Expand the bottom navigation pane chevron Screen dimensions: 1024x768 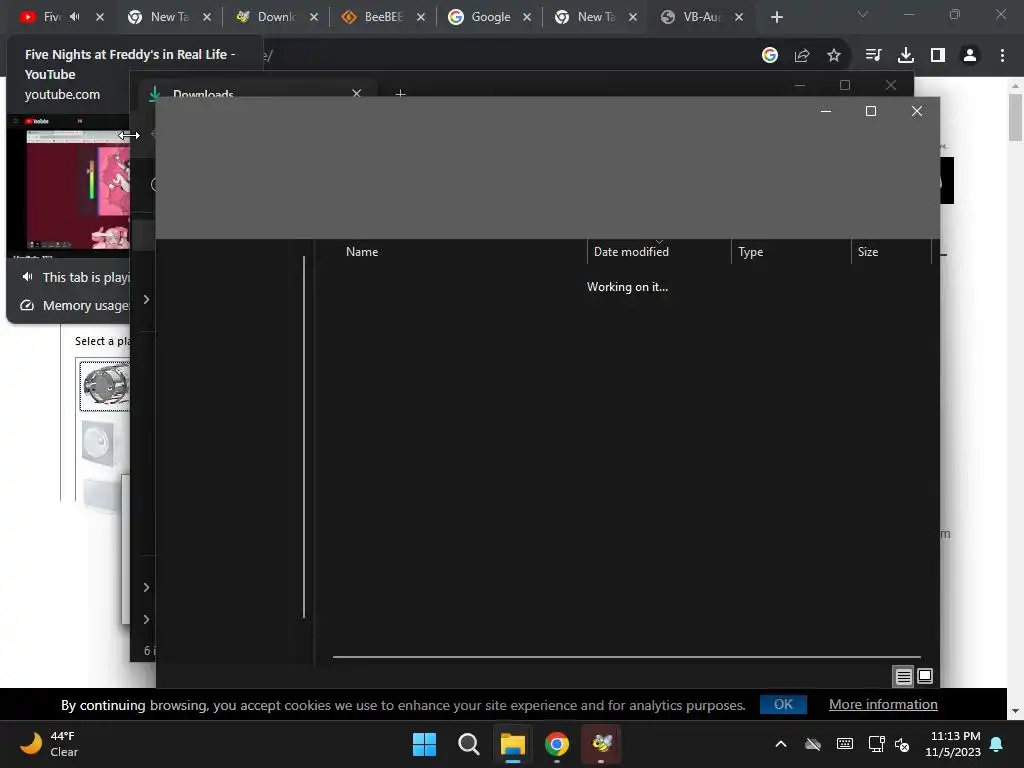point(146,619)
